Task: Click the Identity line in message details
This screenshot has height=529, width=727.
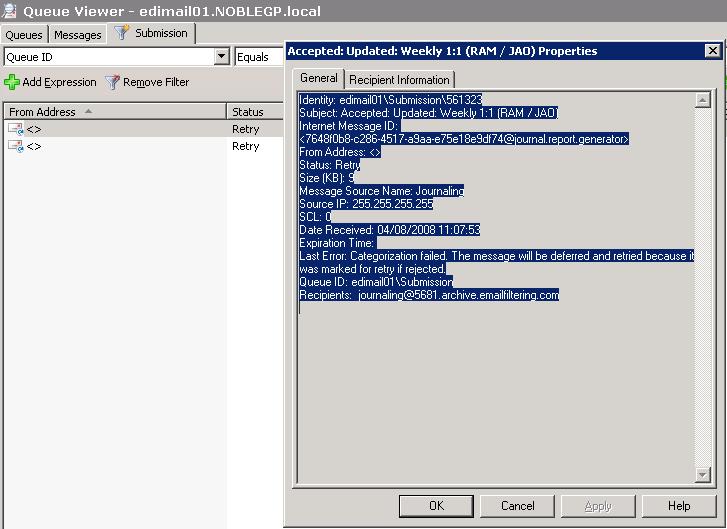Action: [391, 100]
